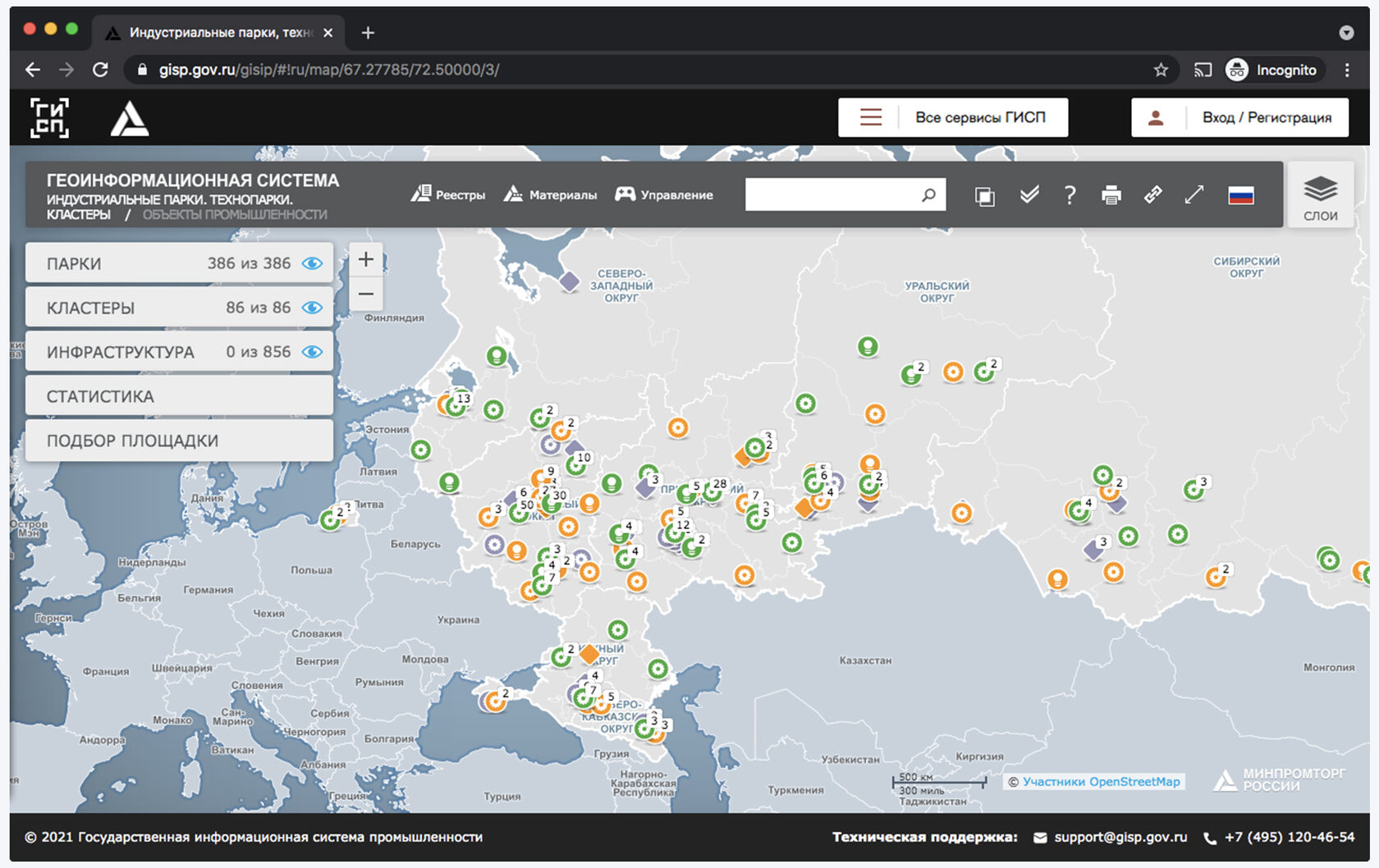1379x868 pixels.
Task: Open the Слои layers panel
Action: point(1320,198)
